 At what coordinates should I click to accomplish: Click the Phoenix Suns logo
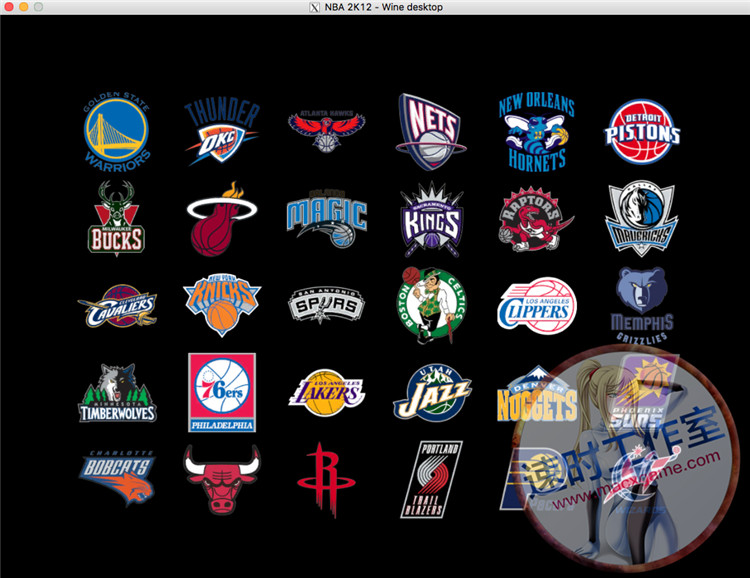click(x=642, y=392)
